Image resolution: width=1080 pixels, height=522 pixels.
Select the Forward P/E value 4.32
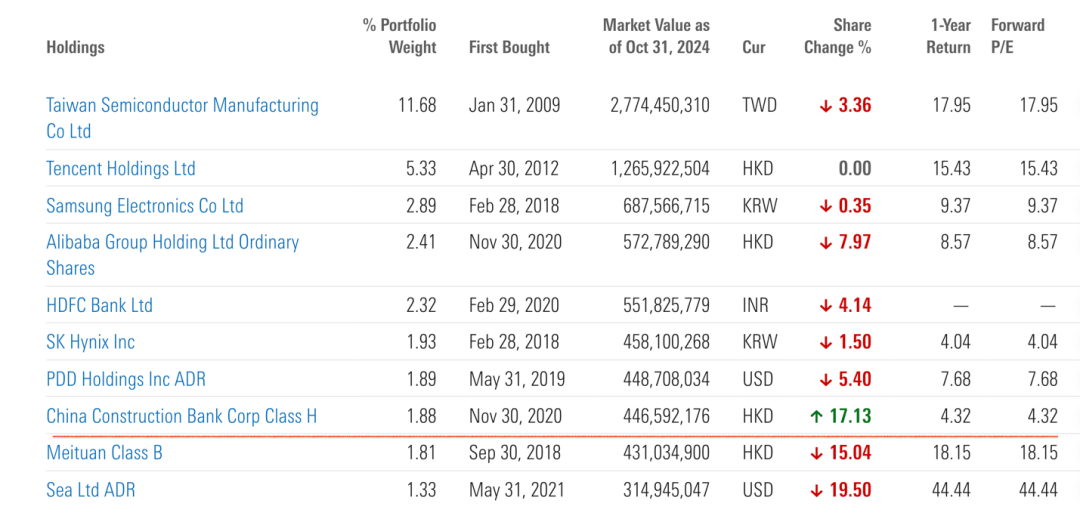(x=1043, y=416)
